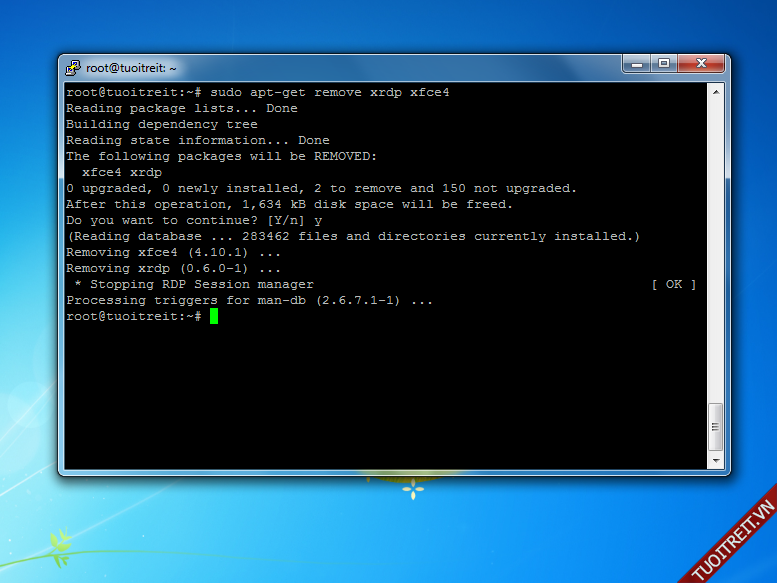
Task: Click the "Removing xrdp (0.6.0-1)" line
Action: tap(173, 268)
